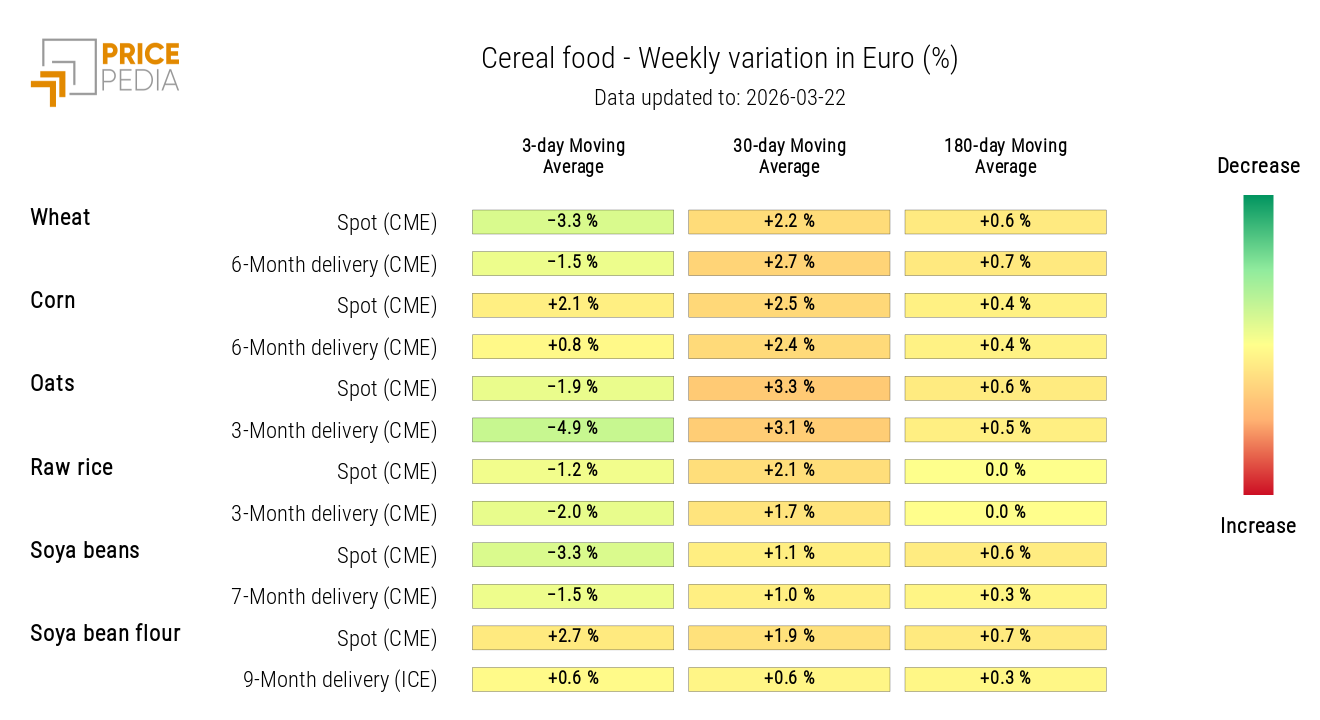Viewport: 1320px width, 720px height.
Task: Select the 30-day Moving Average column header
Action: (789, 156)
